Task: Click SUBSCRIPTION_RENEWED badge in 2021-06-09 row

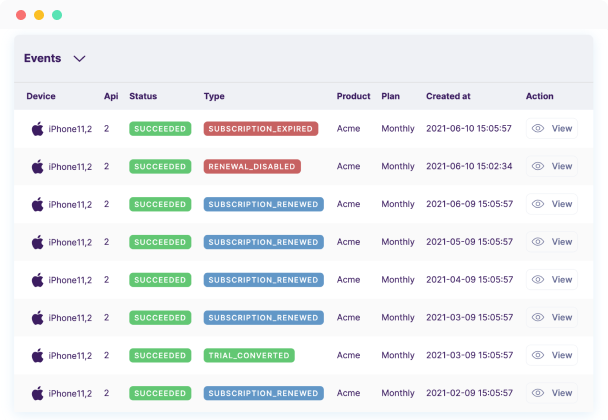Action: pyautogui.click(x=264, y=204)
